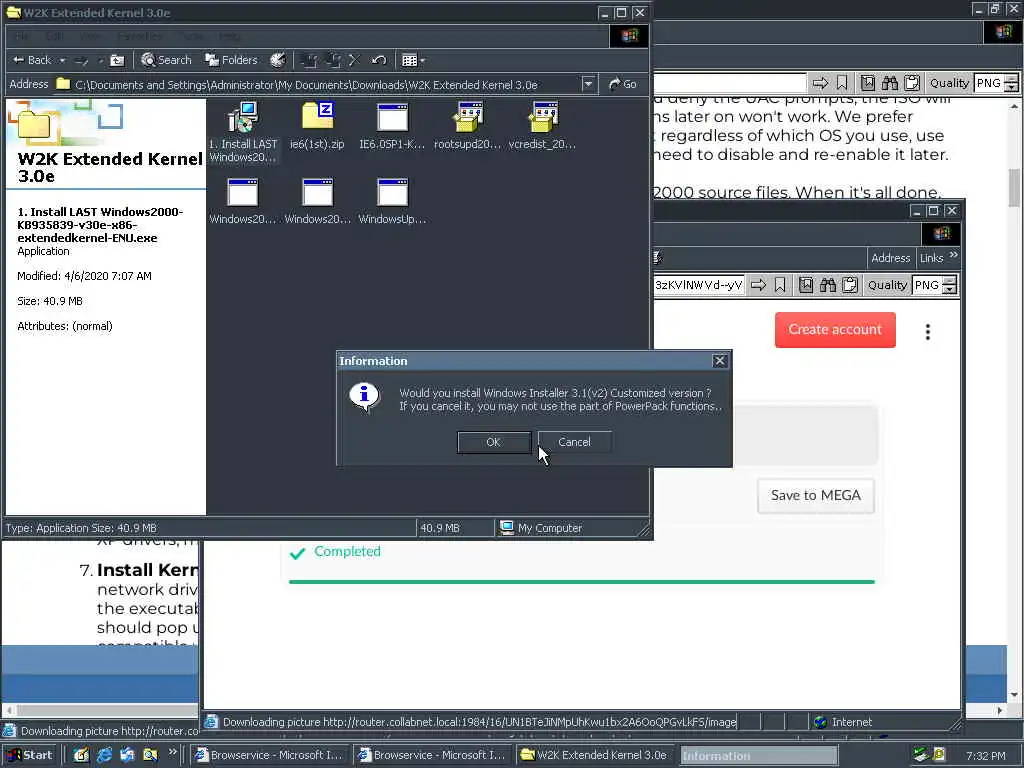Click the clipboard icon in MEGA window toolbar

[x=850, y=285]
